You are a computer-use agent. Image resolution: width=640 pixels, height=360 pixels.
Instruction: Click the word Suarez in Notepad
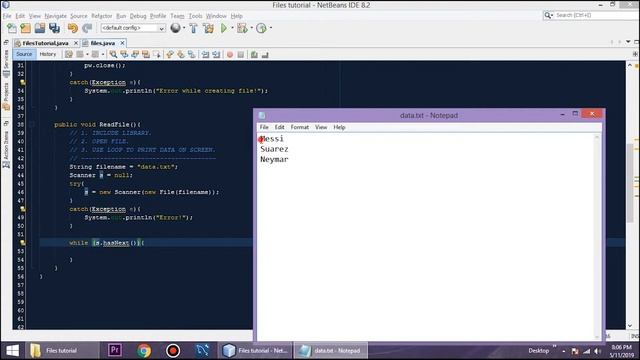(x=274, y=149)
